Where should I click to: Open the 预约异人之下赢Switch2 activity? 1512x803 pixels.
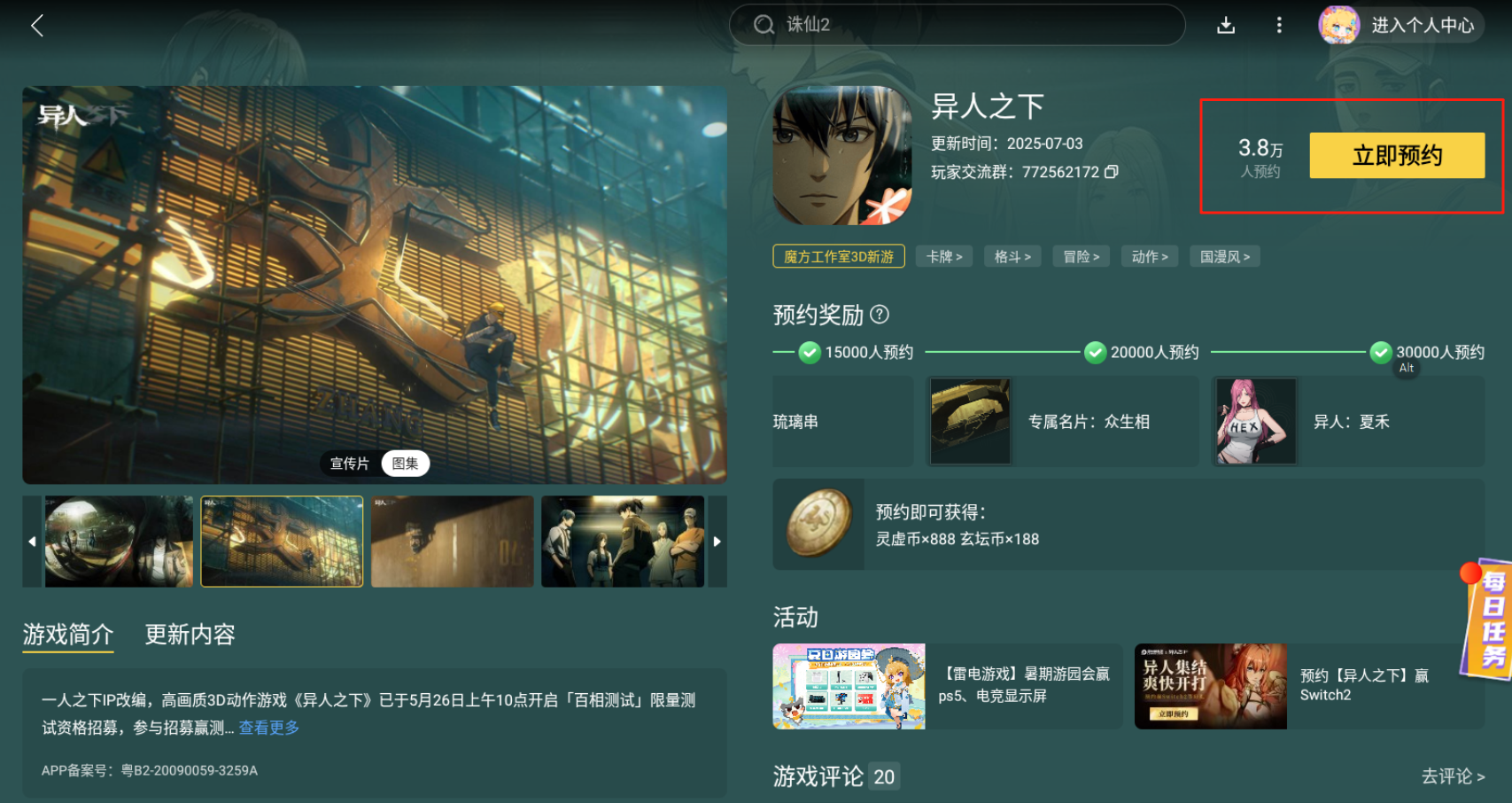coord(1309,686)
